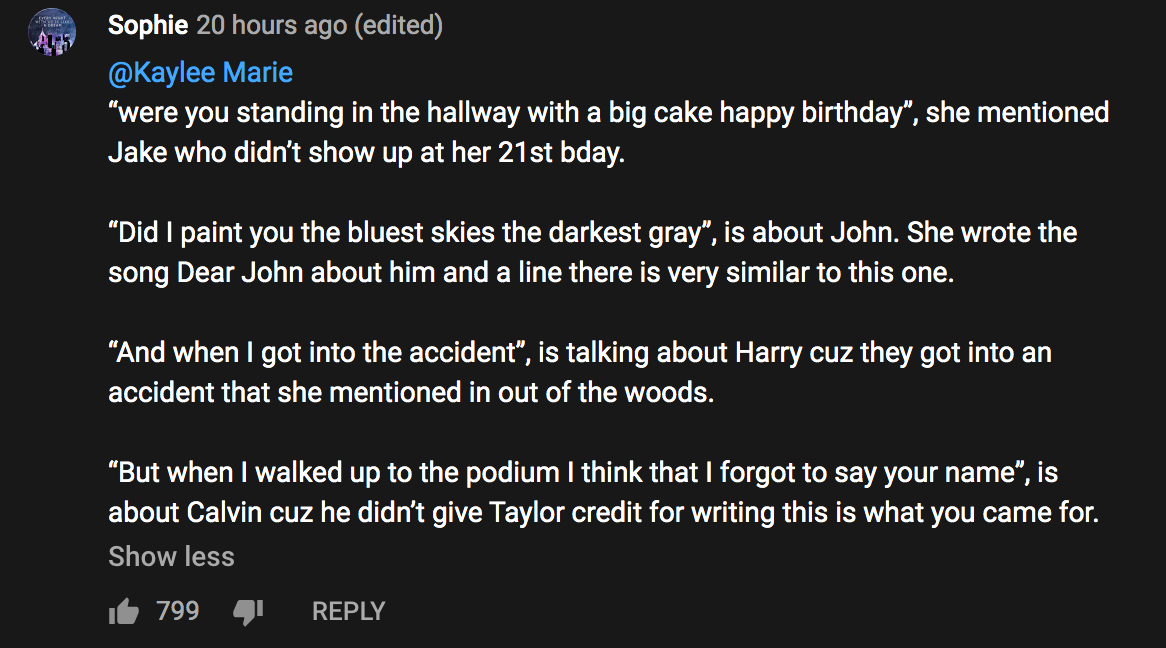Click the "(edited)" label
This screenshot has width=1166, height=648.
(x=398, y=26)
